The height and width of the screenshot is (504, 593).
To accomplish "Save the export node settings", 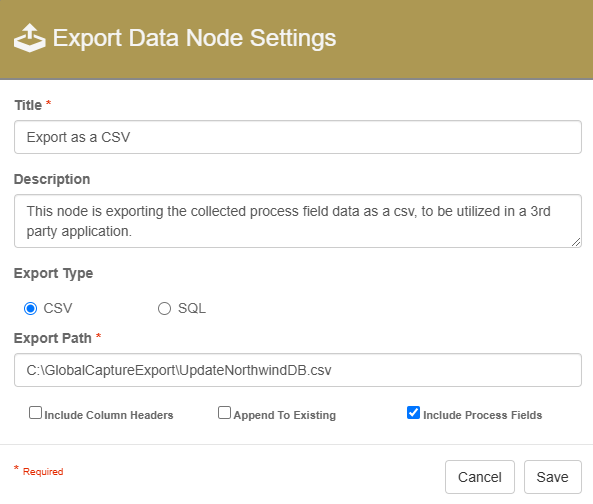I will [x=553, y=477].
